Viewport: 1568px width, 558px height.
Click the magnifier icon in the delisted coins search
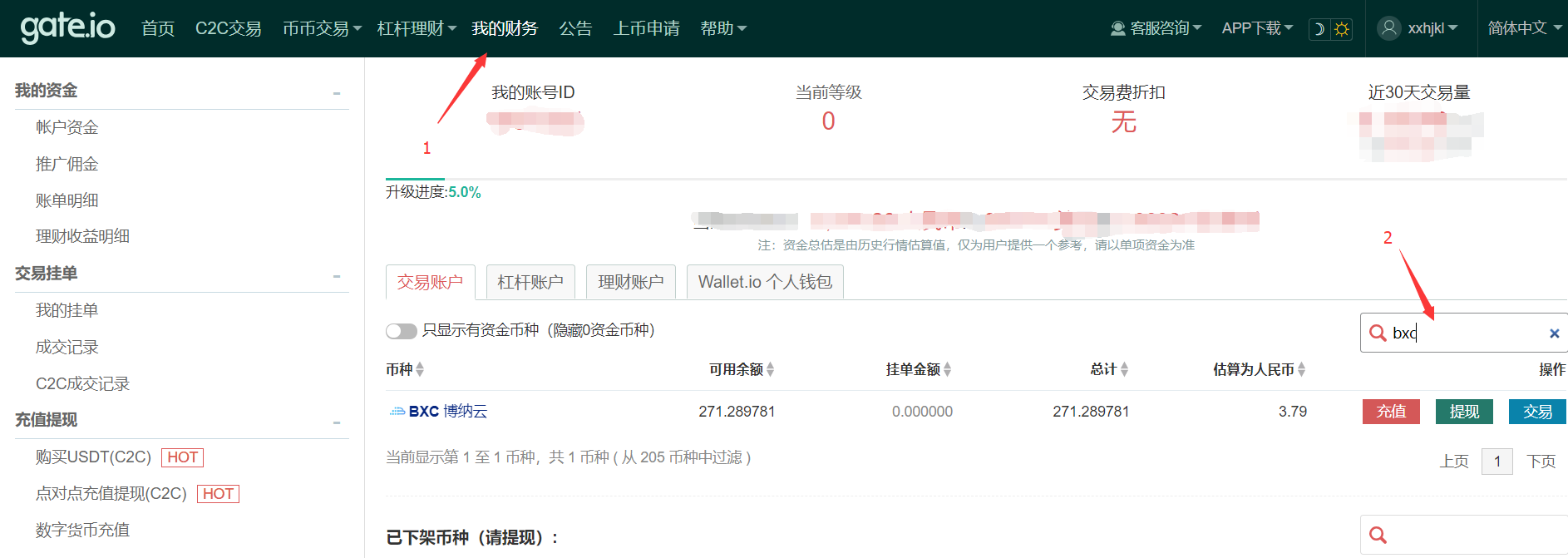(x=1378, y=535)
